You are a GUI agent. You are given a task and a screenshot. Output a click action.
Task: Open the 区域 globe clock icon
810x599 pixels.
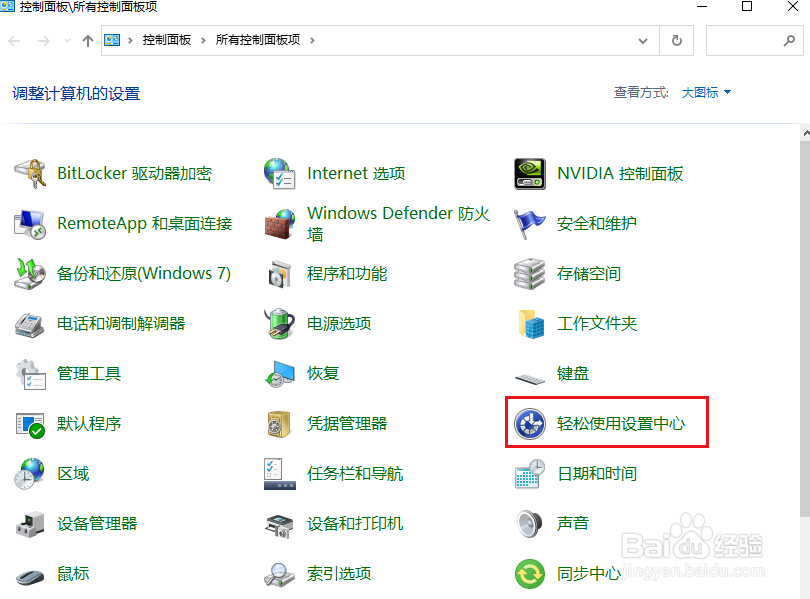30,474
